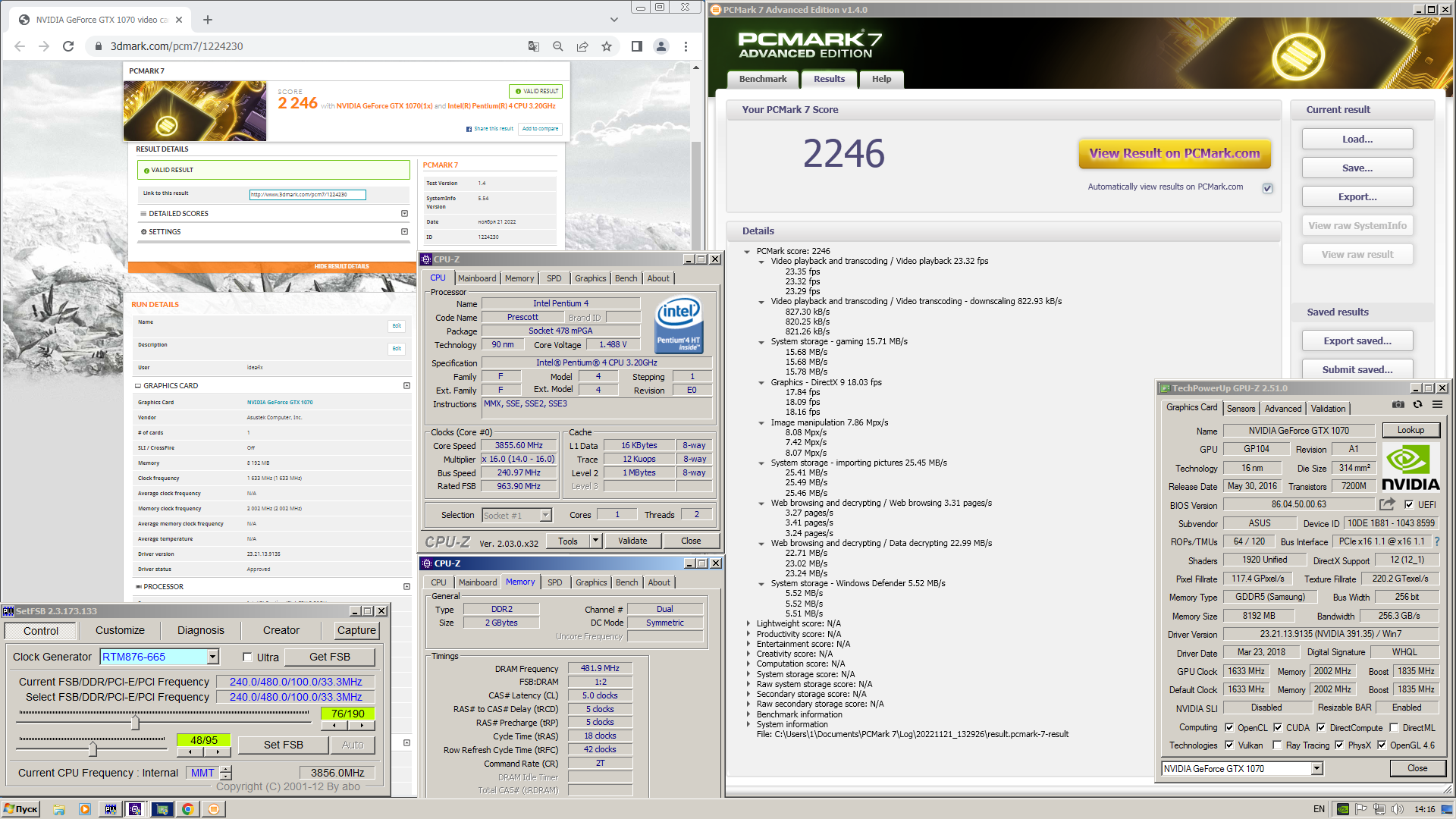Expand DETAILED SCORES section on 3dmark page
This screenshot has height=819, width=1456.
[x=404, y=213]
